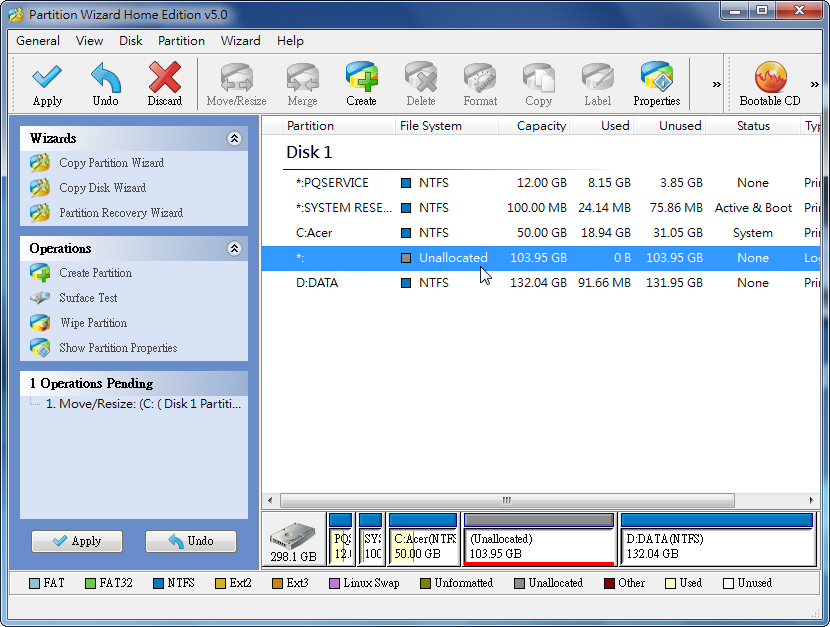
Task: Click 18.94 GB used value for C:Acer
Action: pyautogui.click(x=606, y=233)
